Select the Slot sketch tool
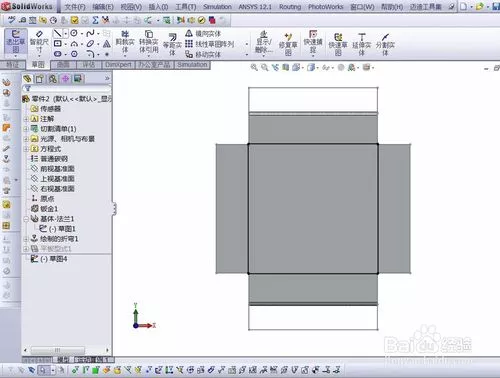This screenshot has height=378, width=500. tap(58, 54)
